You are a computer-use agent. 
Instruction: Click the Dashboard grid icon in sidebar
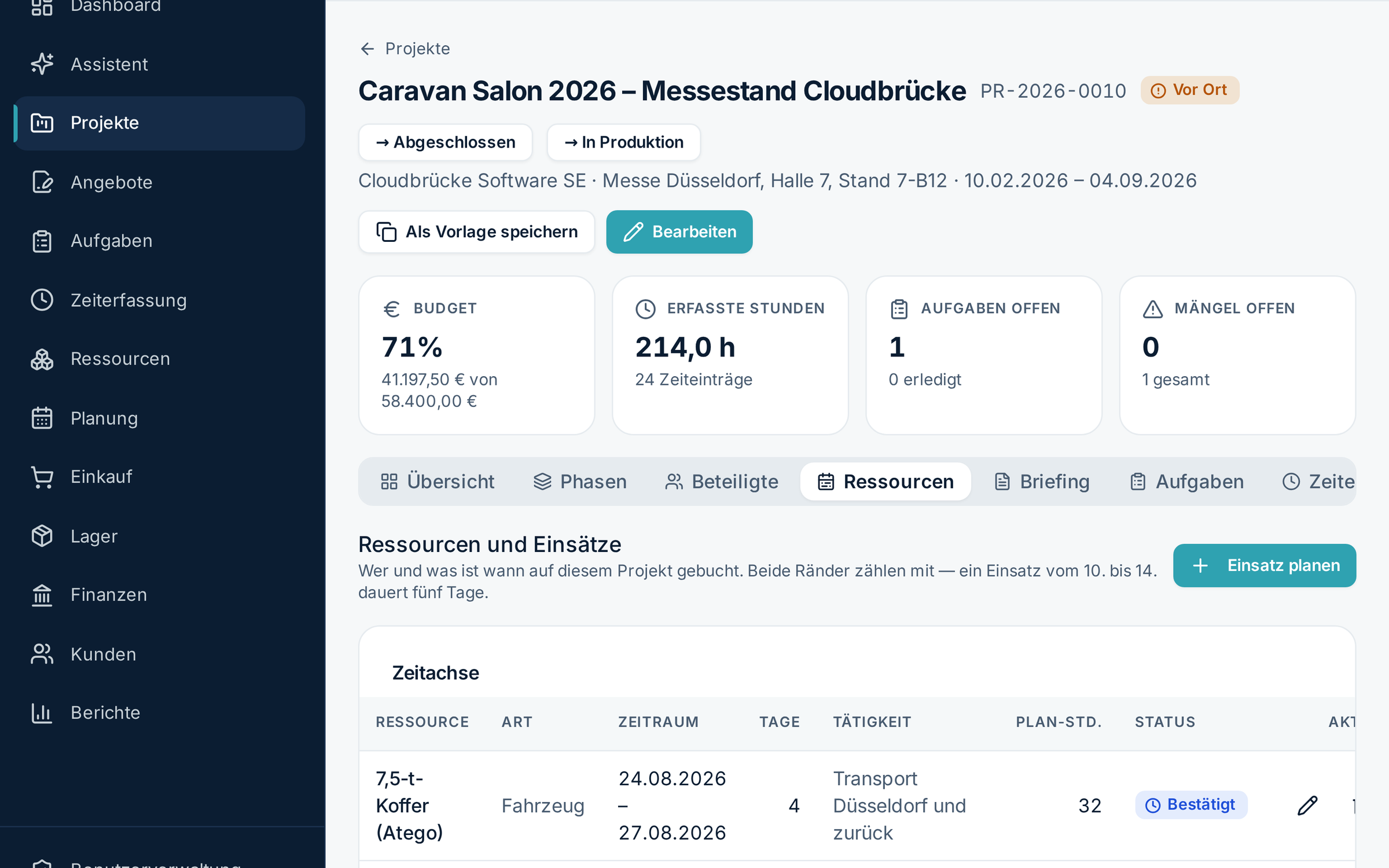[x=42, y=6]
